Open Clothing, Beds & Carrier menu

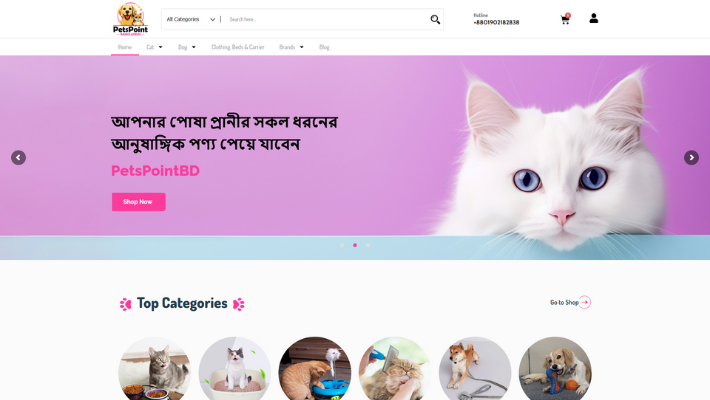(238, 47)
